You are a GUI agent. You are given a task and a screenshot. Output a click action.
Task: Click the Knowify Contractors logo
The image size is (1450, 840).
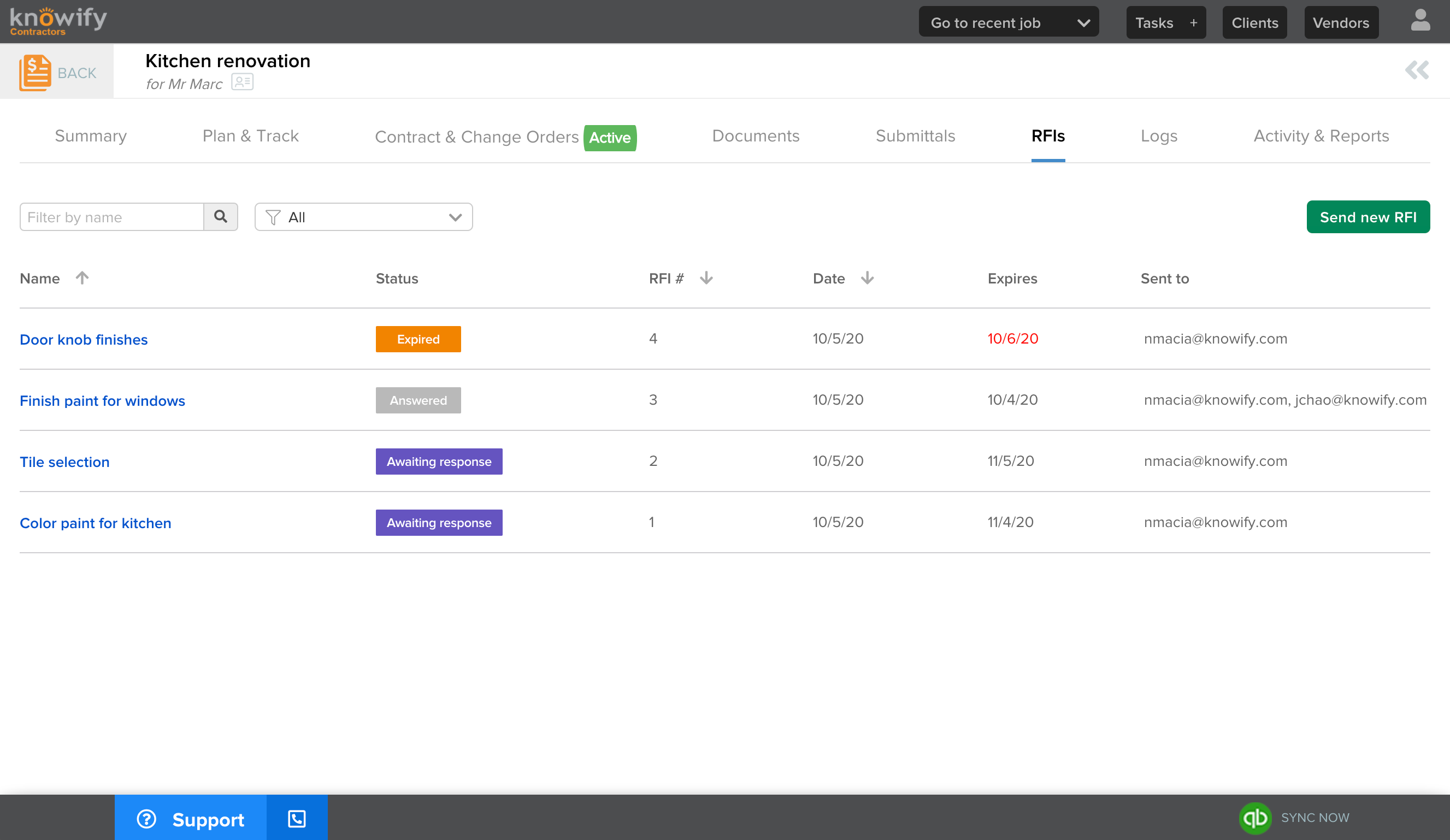tap(58, 21)
